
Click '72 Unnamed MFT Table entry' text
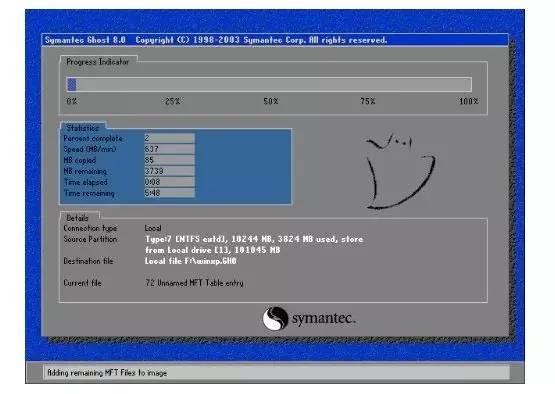[194, 283]
